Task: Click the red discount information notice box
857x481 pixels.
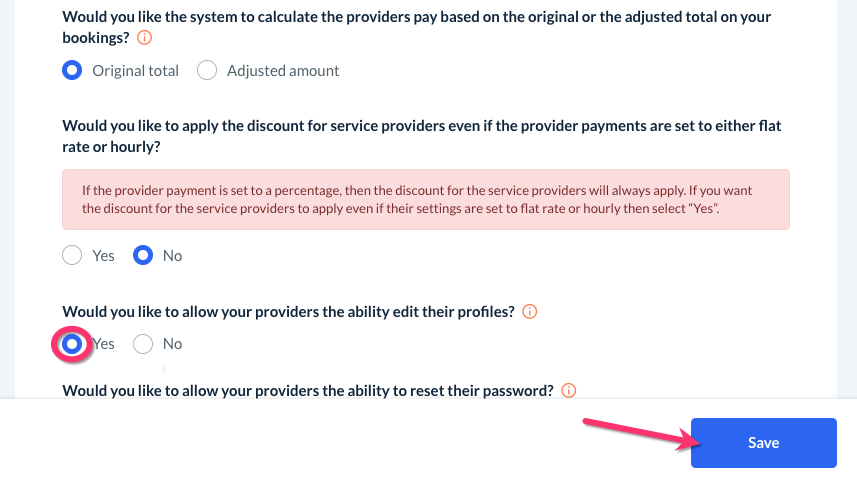Action: [x=425, y=200]
